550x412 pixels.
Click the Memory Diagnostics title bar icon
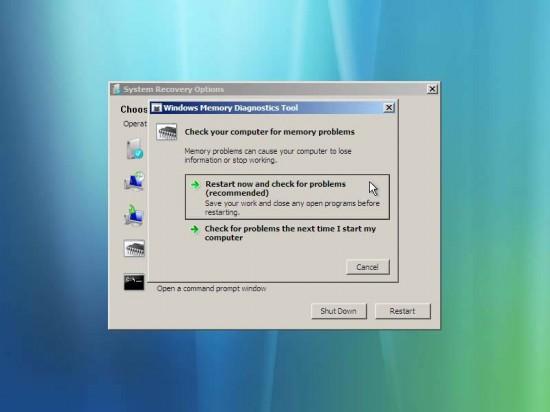tap(157, 108)
